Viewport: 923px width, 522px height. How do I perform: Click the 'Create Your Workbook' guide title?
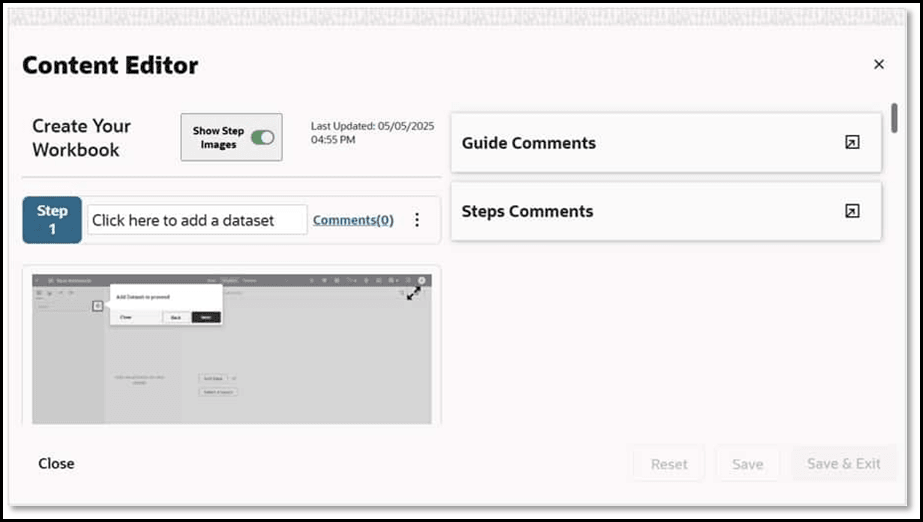click(x=81, y=138)
